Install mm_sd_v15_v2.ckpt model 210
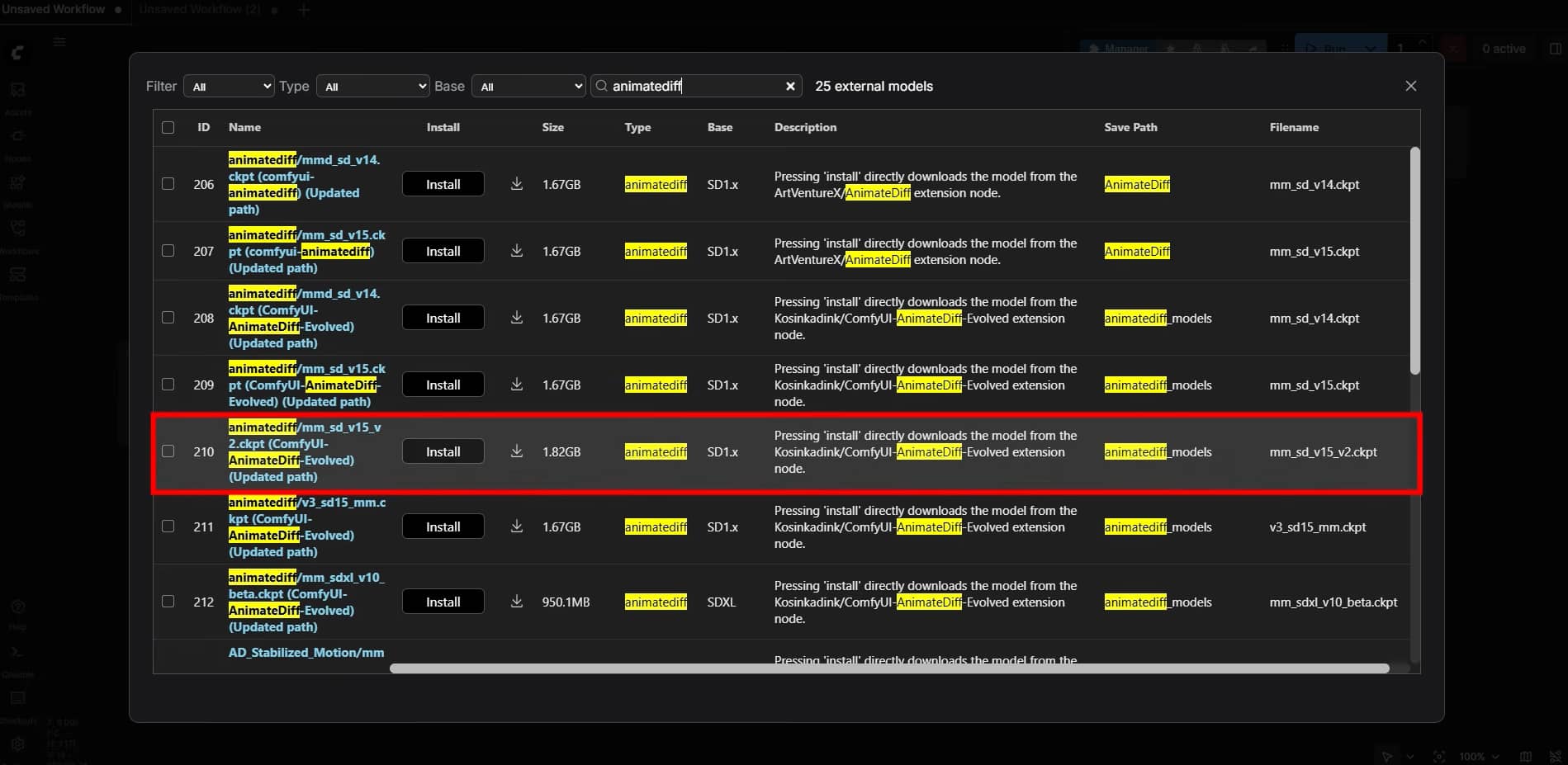Image resolution: width=1568 pixels, height=765 pixels. pos(443,451)
